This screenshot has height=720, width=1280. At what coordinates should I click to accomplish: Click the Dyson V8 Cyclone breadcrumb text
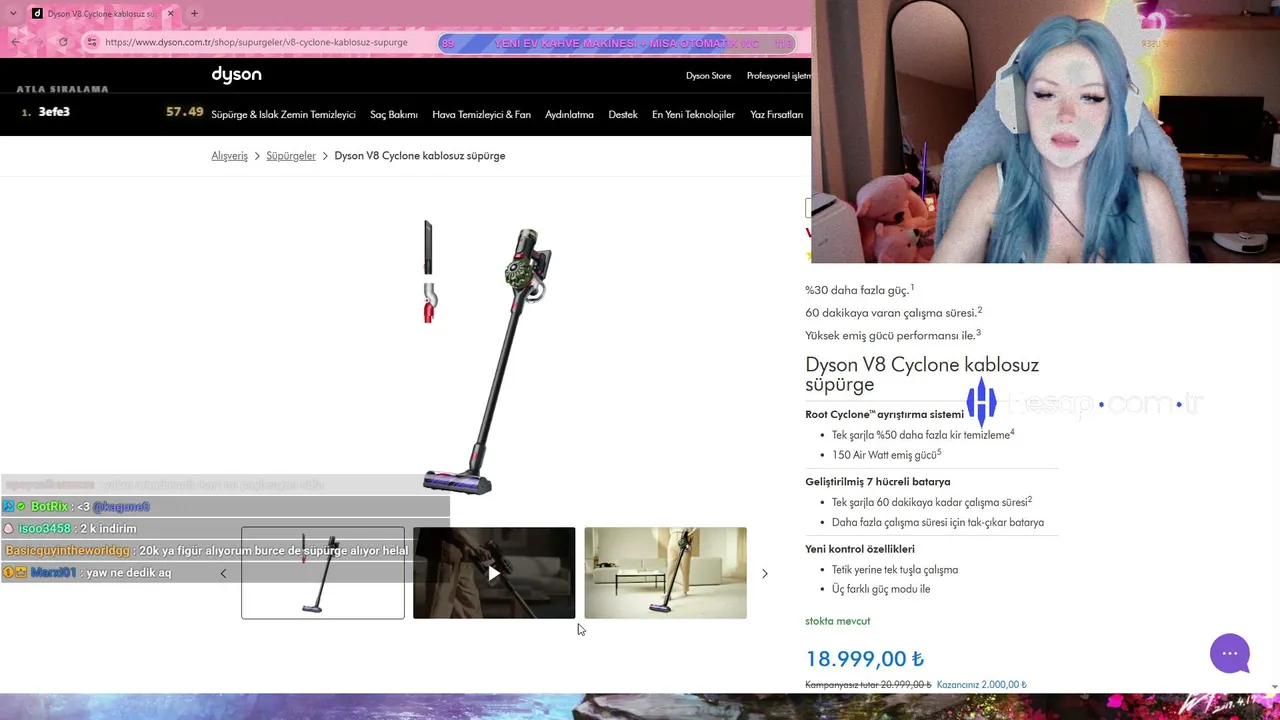point(420,156)
